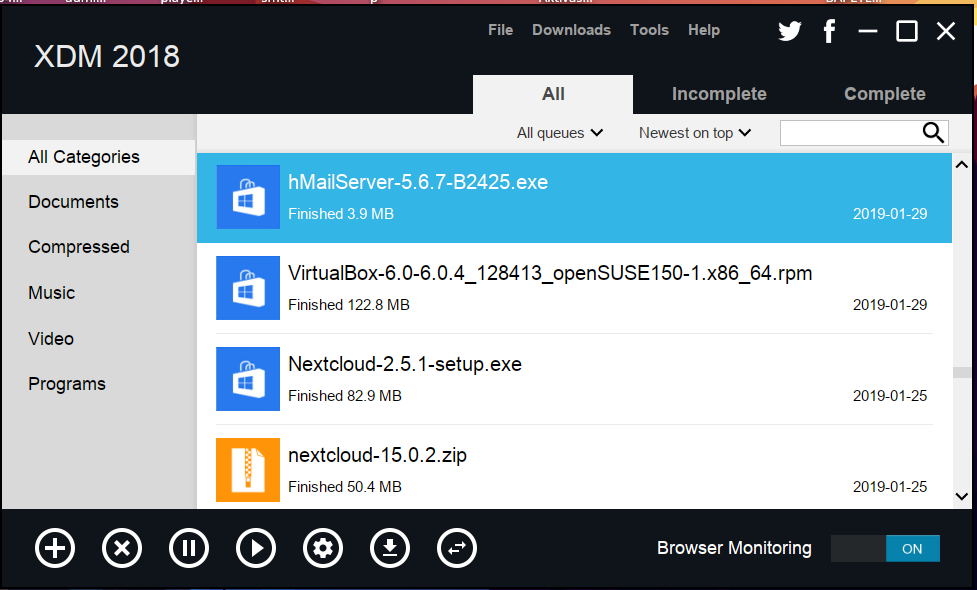Click the add new download plus icon
Screen dimensions: 977x590
(x=55, y=548)
